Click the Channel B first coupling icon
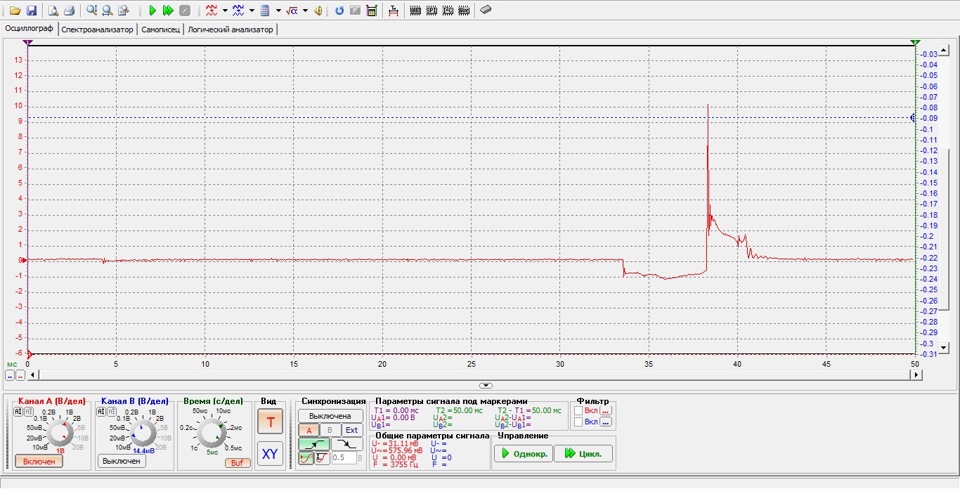Viewport: 960px width, 489px height. click(x=101, y=411)
